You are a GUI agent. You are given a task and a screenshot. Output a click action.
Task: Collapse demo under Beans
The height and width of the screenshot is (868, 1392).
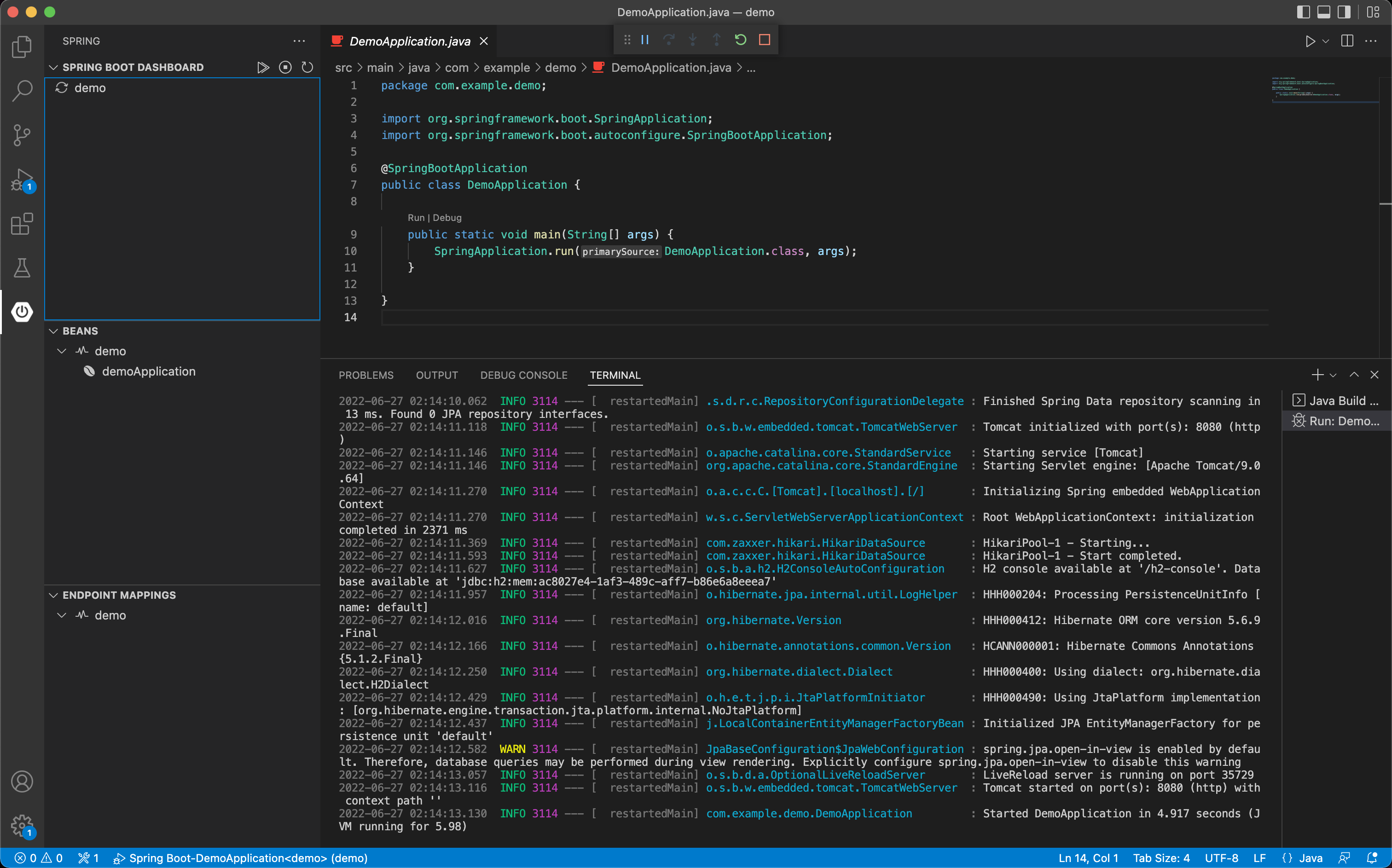click(62, 351)
